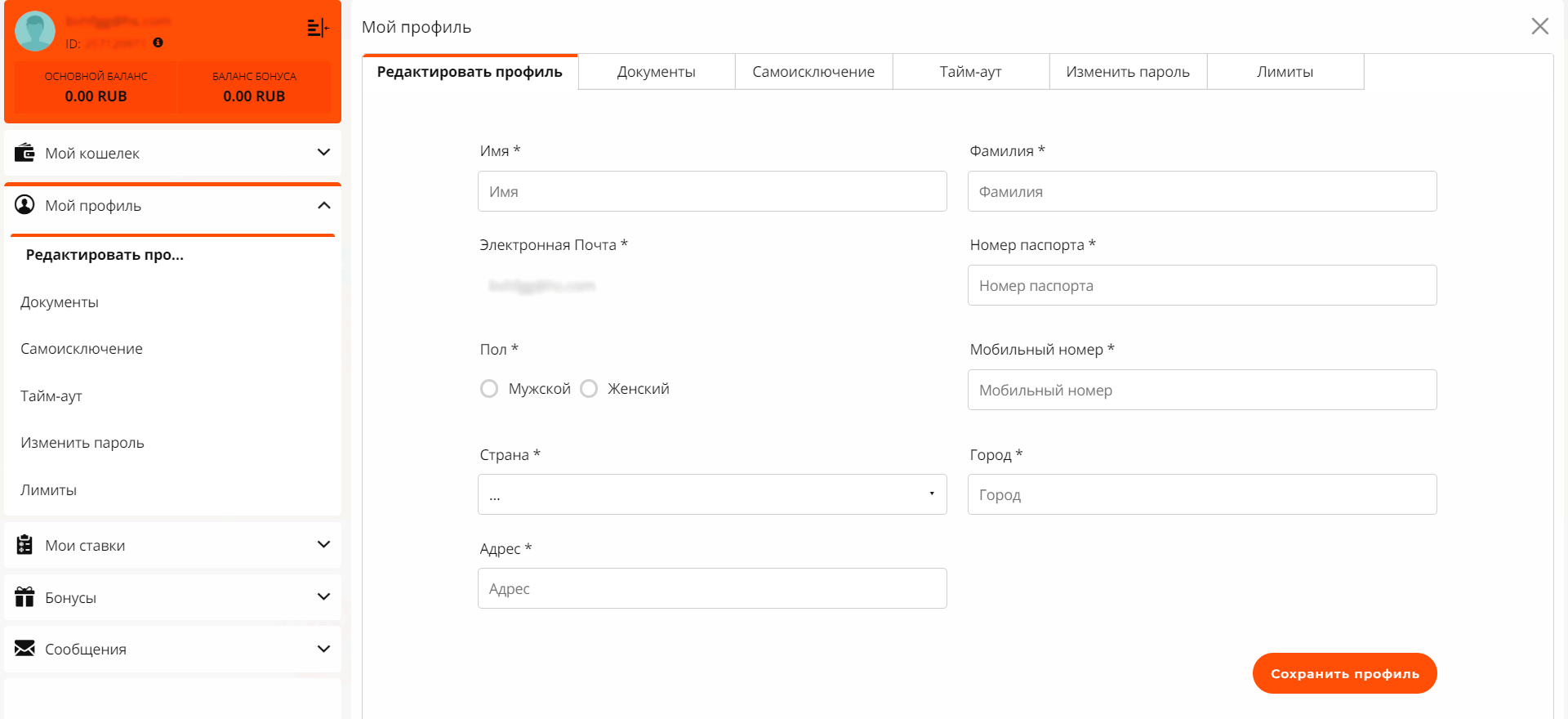1568x719 pixels.
Task: Expand the Мой кошелек section chevron
Action: [x=323, y=153]
